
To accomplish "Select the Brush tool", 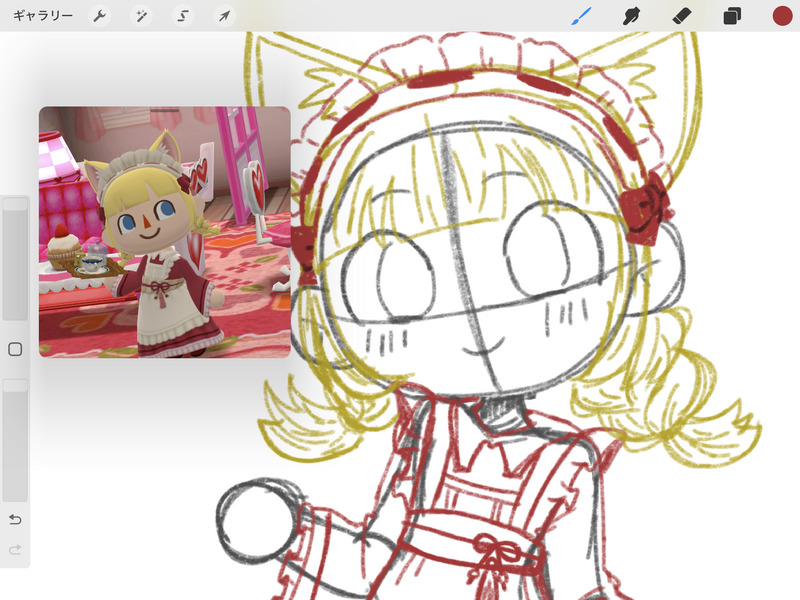I will (x=581, y=16).
